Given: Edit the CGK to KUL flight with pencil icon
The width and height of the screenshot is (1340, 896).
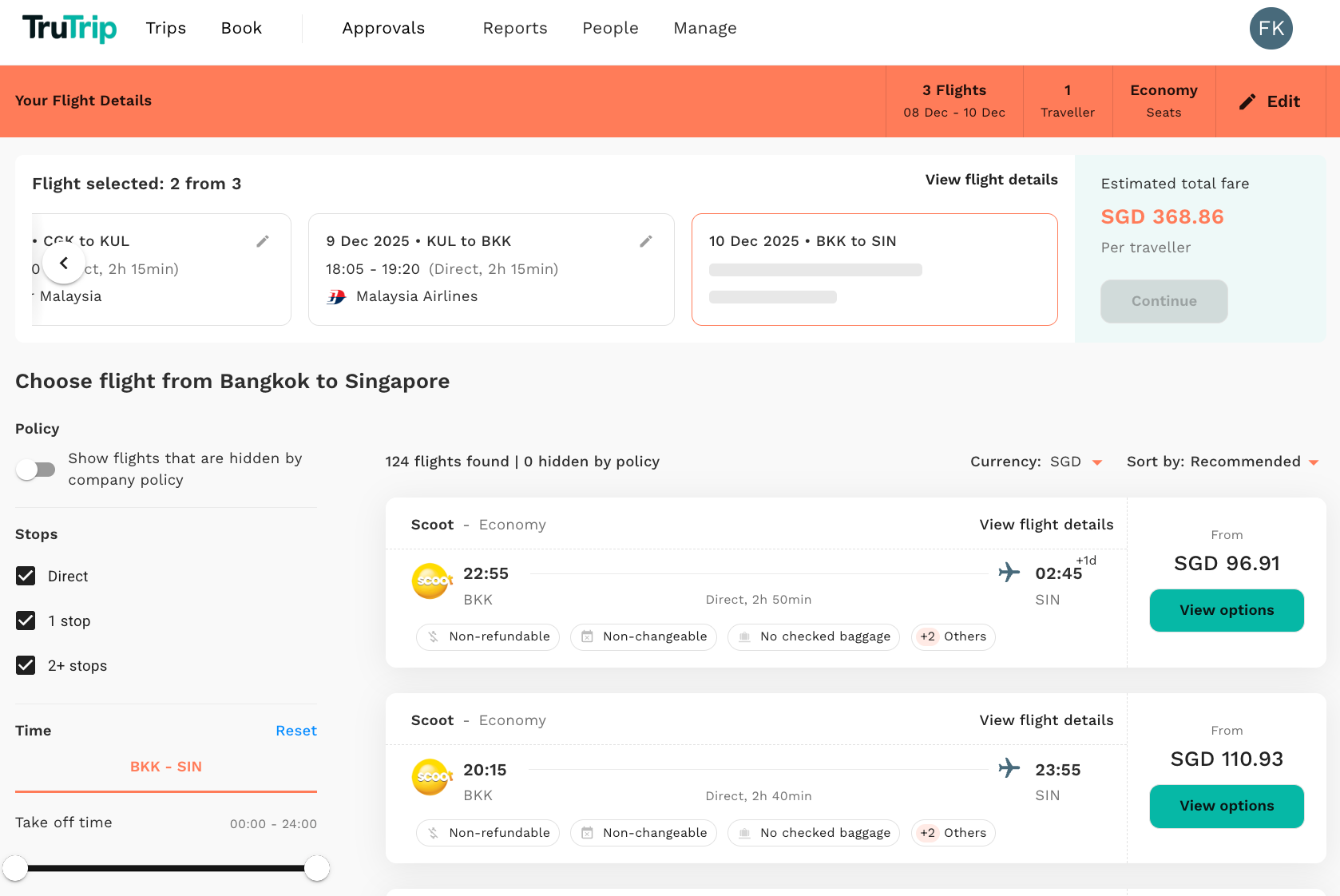Looking at the screenshot, I should click(262, 241).
